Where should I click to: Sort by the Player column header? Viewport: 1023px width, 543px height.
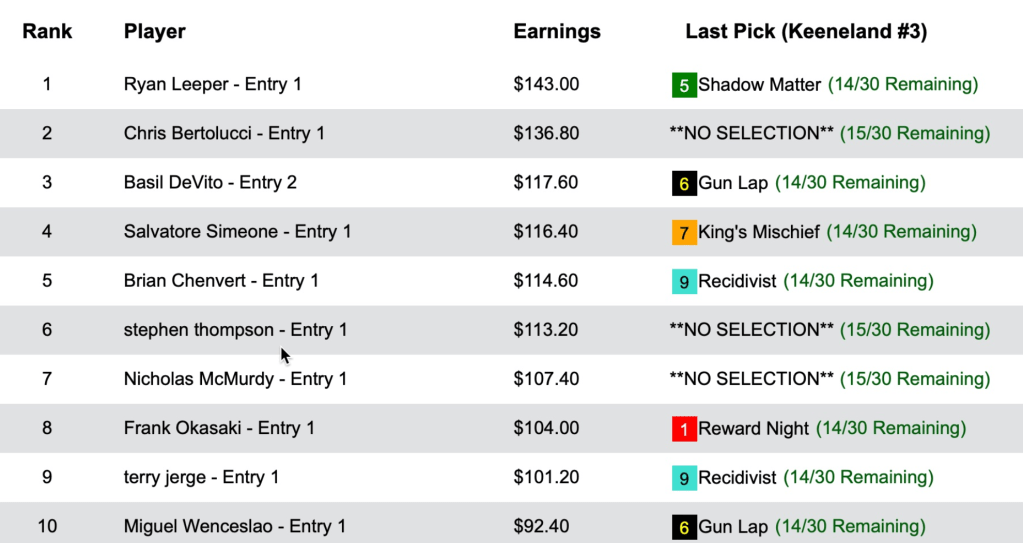[x=155, y=31]
